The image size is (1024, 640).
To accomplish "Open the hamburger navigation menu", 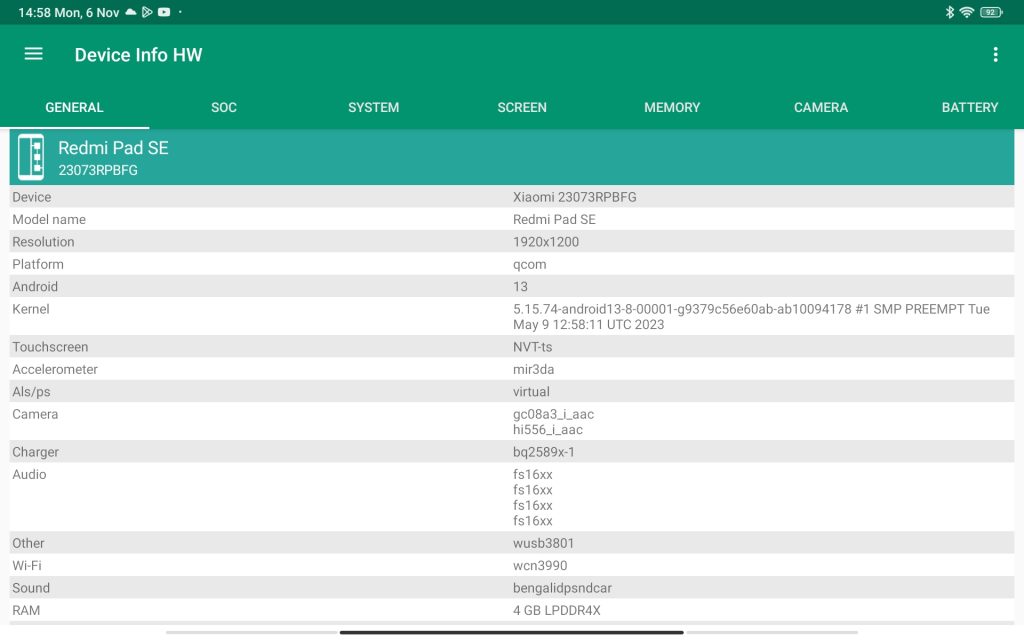I will tap(33, 54).
